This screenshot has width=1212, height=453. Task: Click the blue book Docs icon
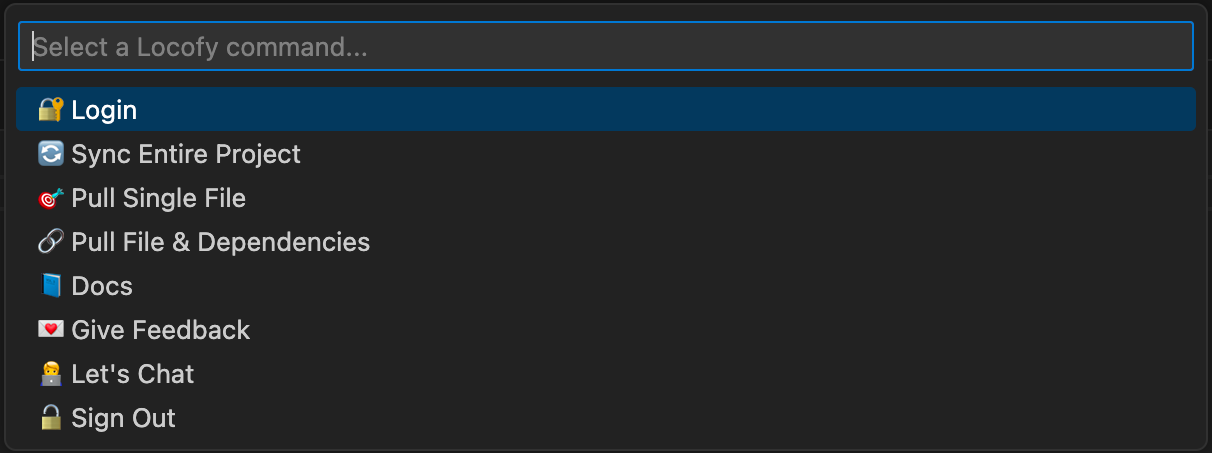pyautogui.click(x=51, y=286)
